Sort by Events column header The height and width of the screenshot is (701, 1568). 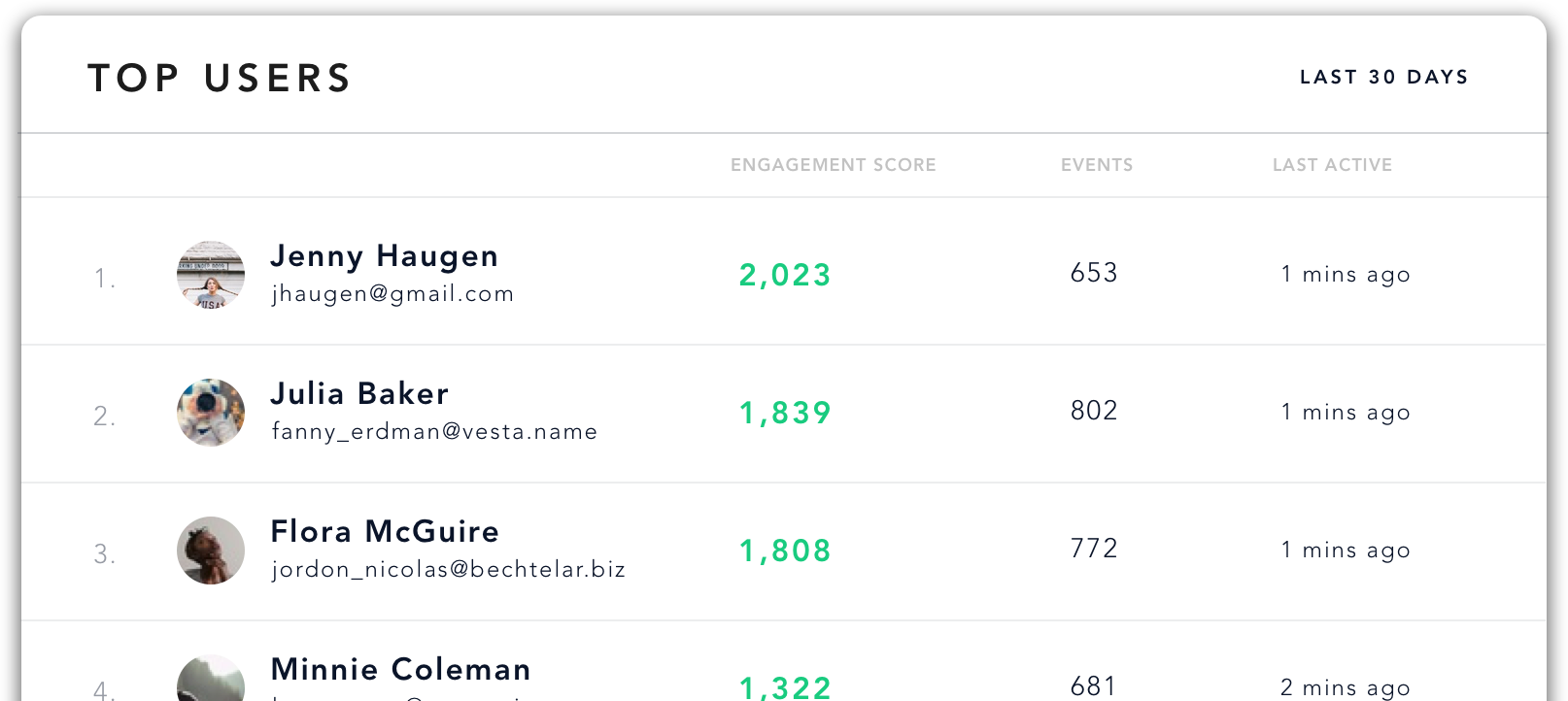(1097, 165)
